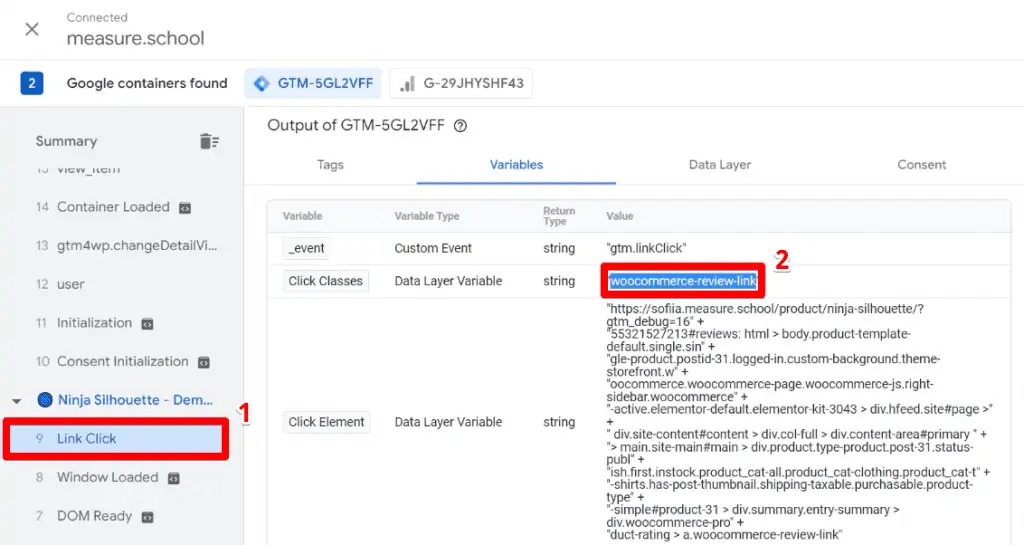Open the Tags tab
The width and height of the screenshot is (1024, 545).
click(x=330, y=164)
